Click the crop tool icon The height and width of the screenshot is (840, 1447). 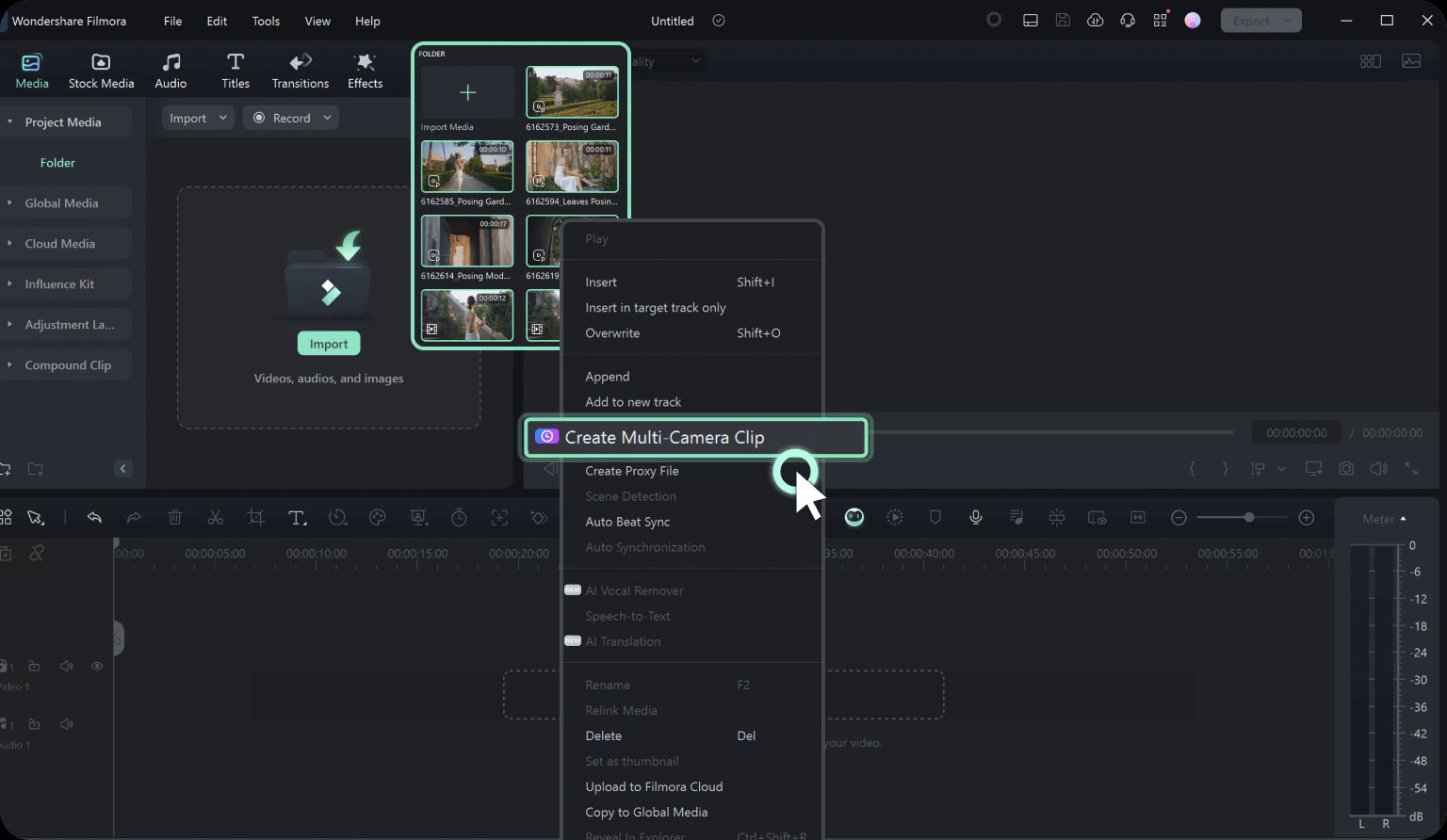[256, 517]
